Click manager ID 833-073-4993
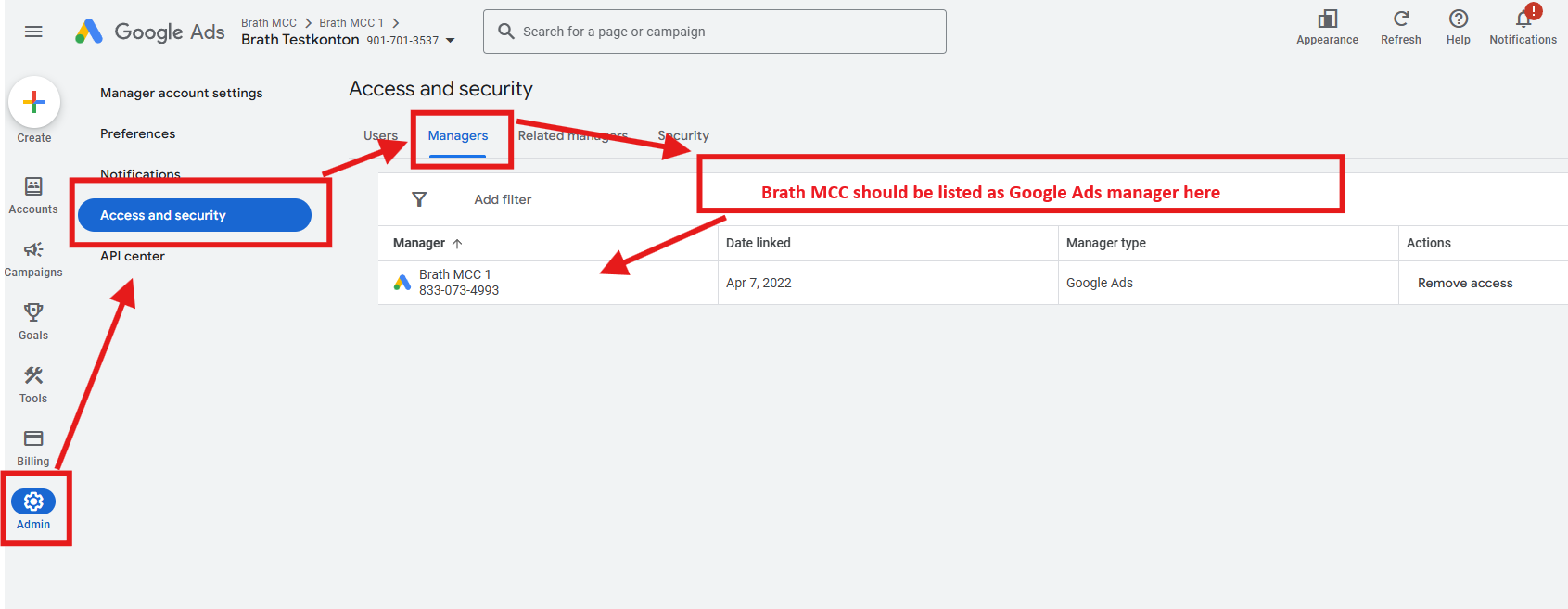The image size is (1568, 609). coord(459,290)
